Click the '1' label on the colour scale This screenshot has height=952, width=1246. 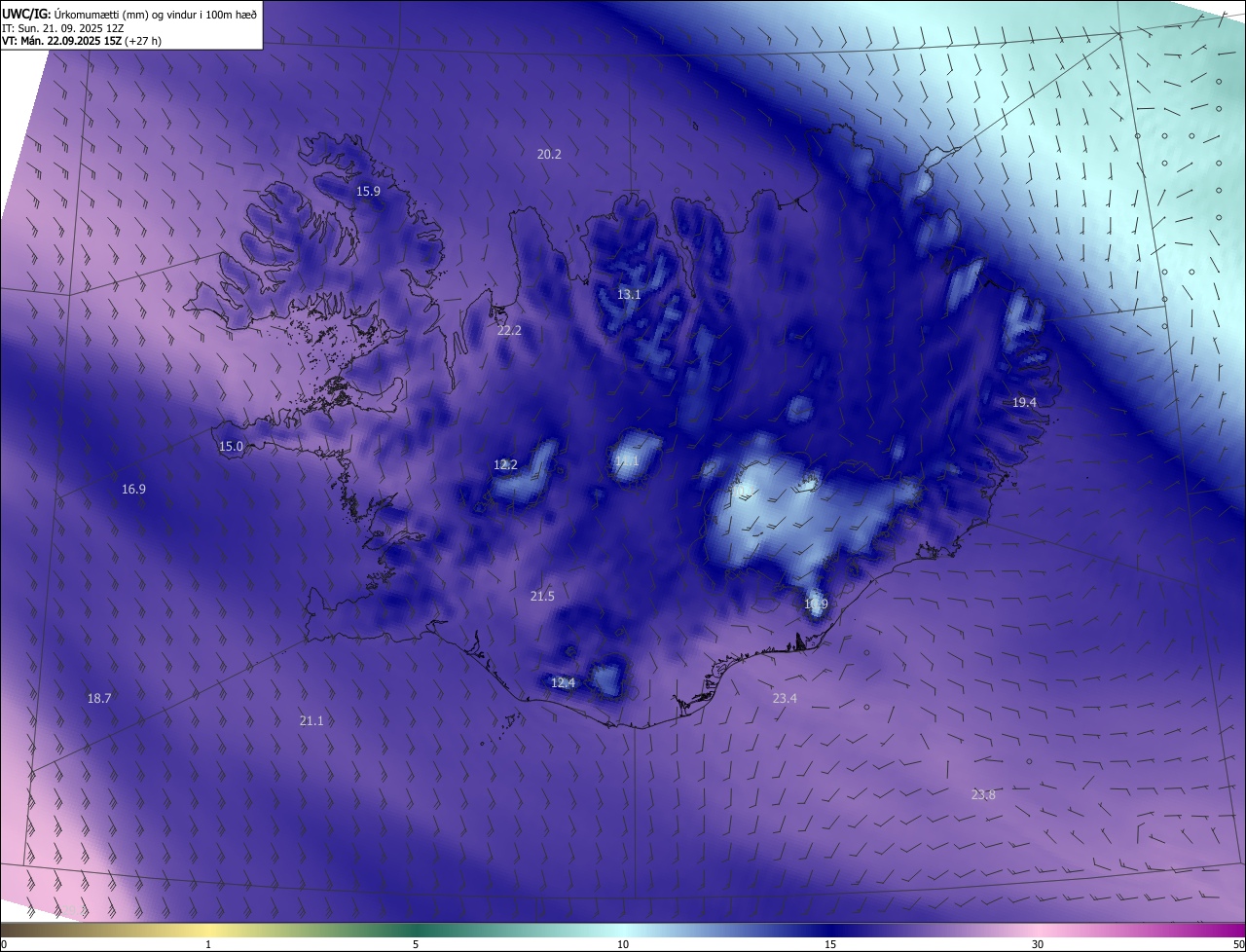(x=209, y=944)
